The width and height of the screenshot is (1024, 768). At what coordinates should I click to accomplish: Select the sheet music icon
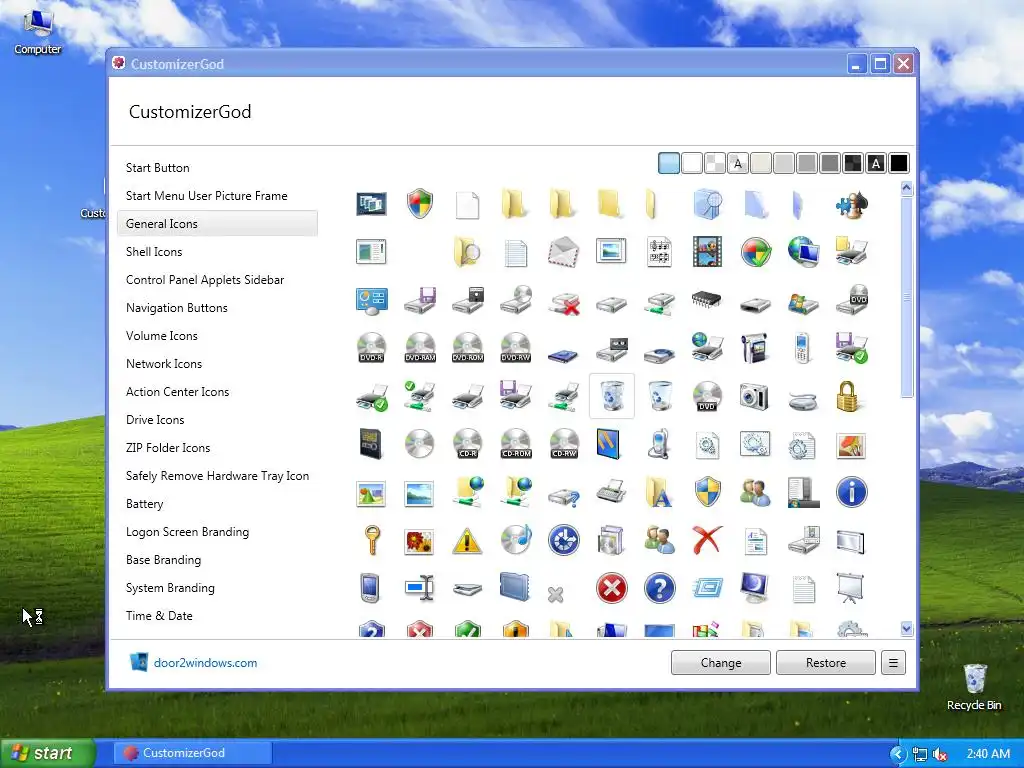tap(659, 252)
